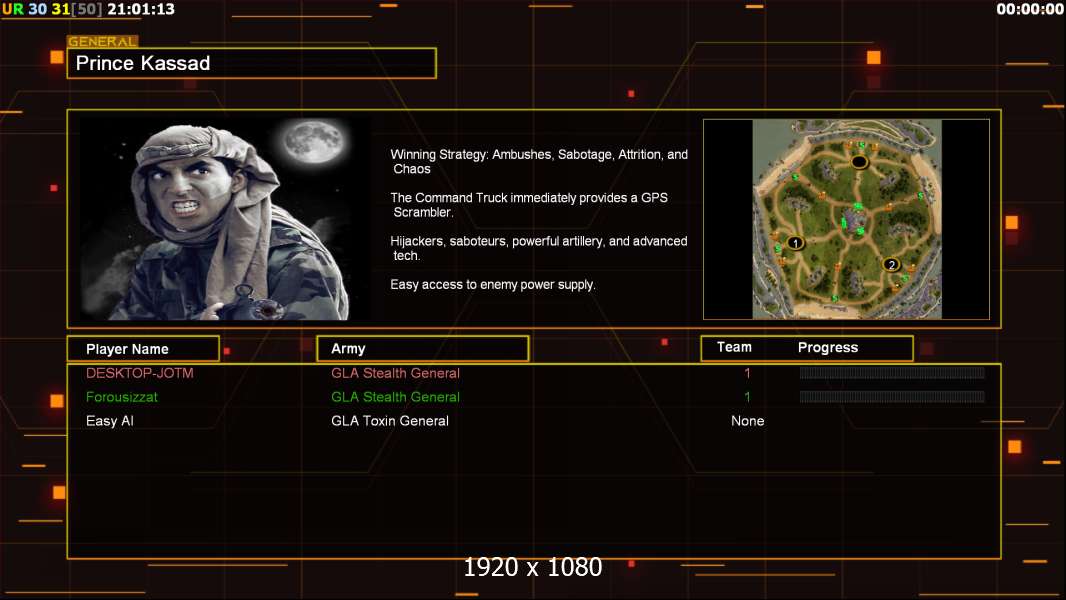Image resolution: width=1066 pixels, height=600 pixels.
Task: Click start position marker 2 on map
Action: pyautogui.click(x=891, y=264)
